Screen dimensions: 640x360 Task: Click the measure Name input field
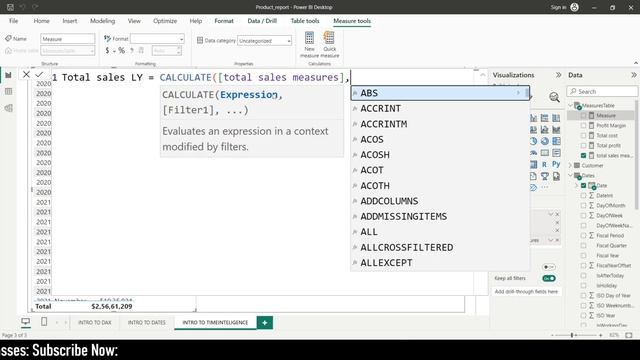point(68,39)
